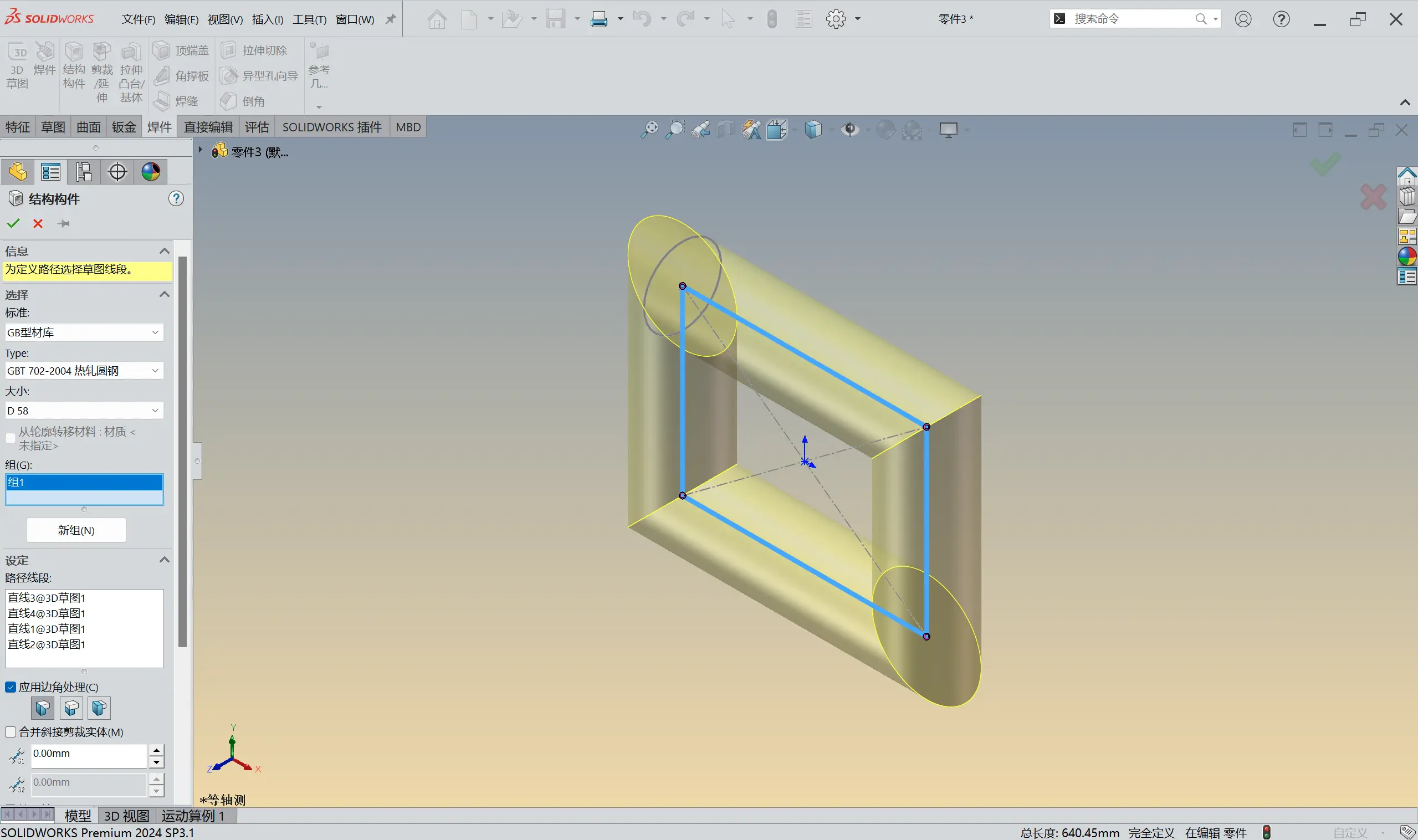1418x840 pixels.
Task: Open the ConfigurationManager tab icon
Action: 84,172
